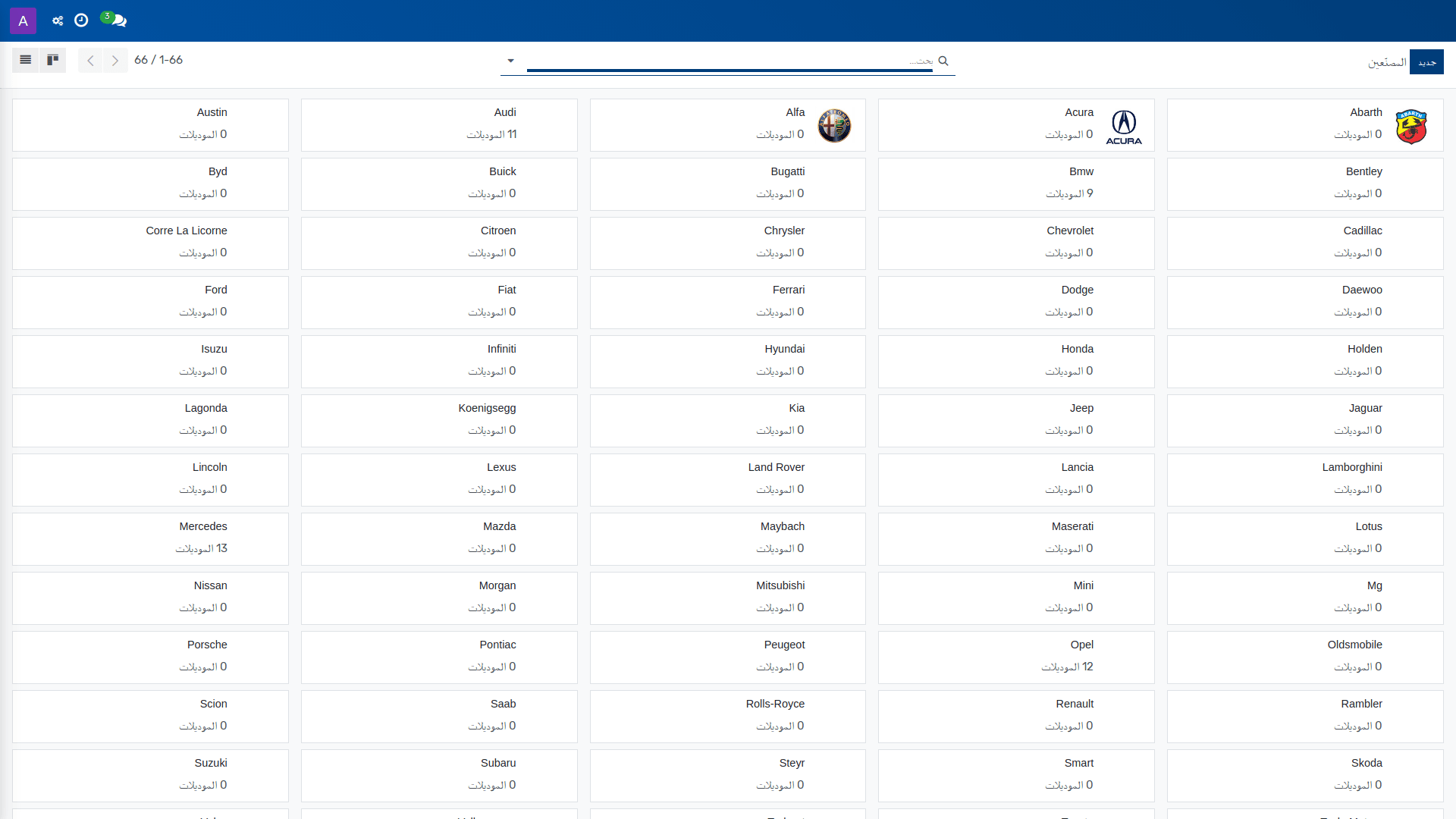This screenshot has height=819, width=1456.
Task: Open the Buick brand card
Action: [439, 184]
